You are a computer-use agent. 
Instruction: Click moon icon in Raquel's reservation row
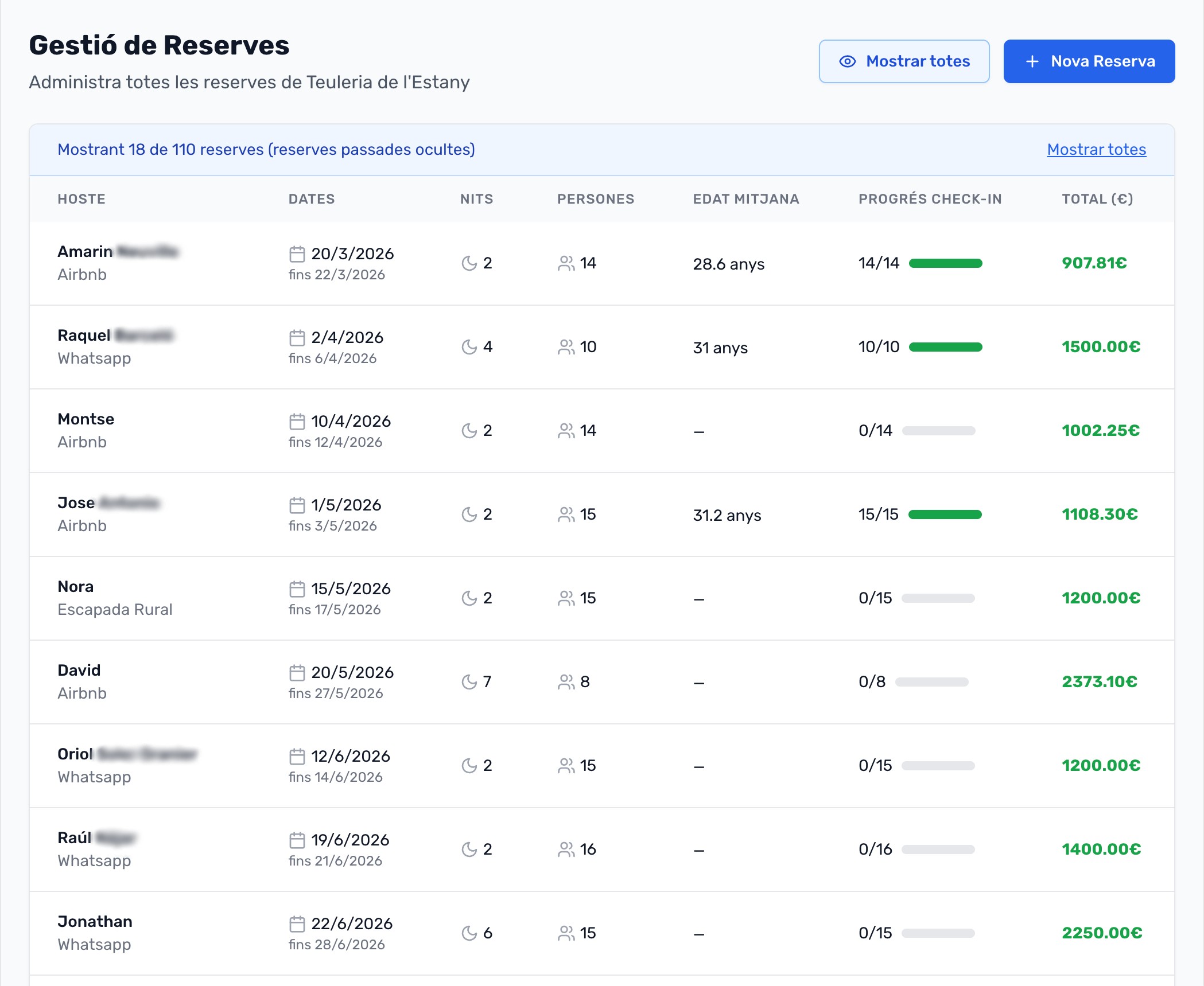469,347
